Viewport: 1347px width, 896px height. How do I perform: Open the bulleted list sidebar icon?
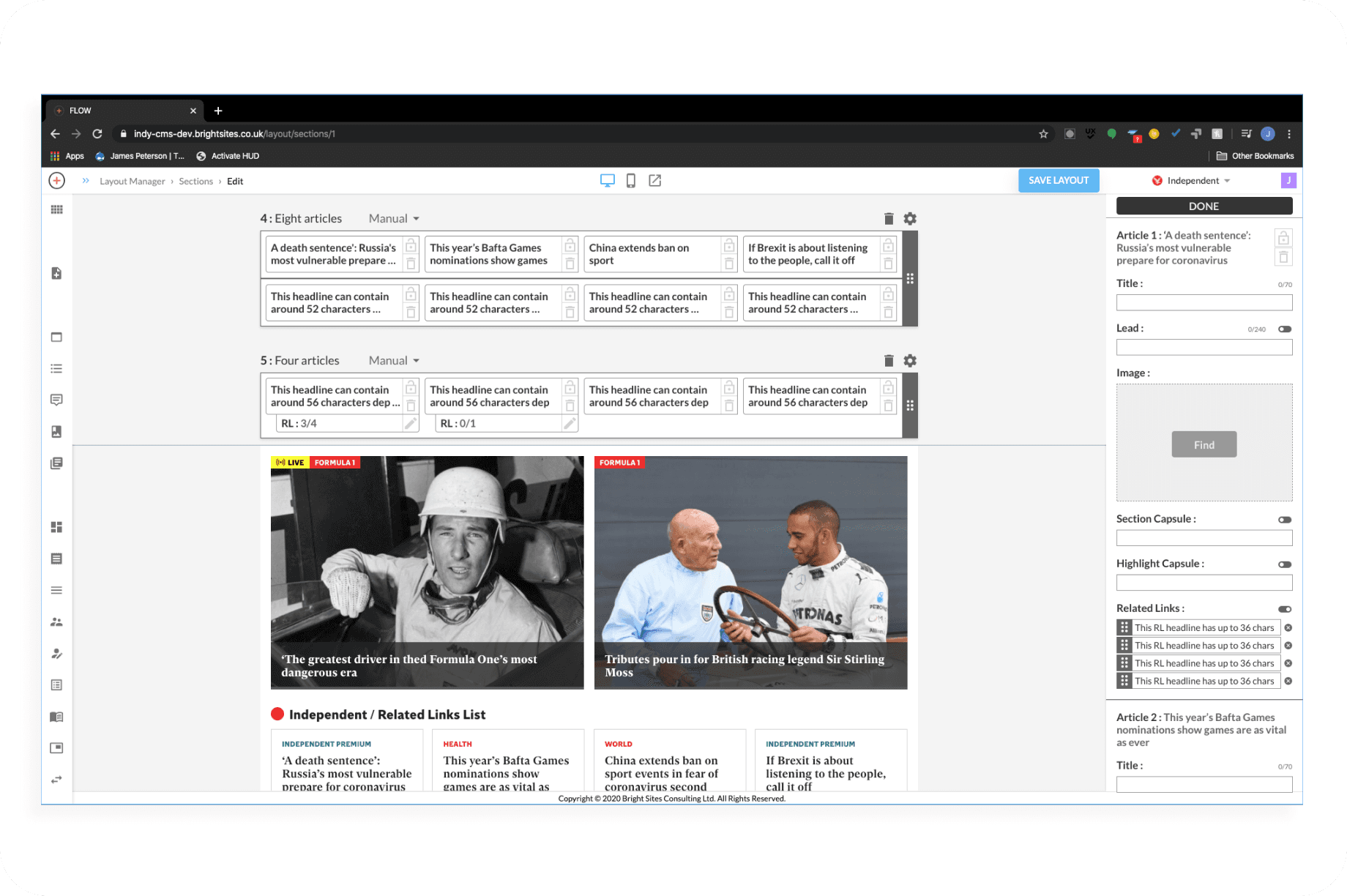pos(56,368)
